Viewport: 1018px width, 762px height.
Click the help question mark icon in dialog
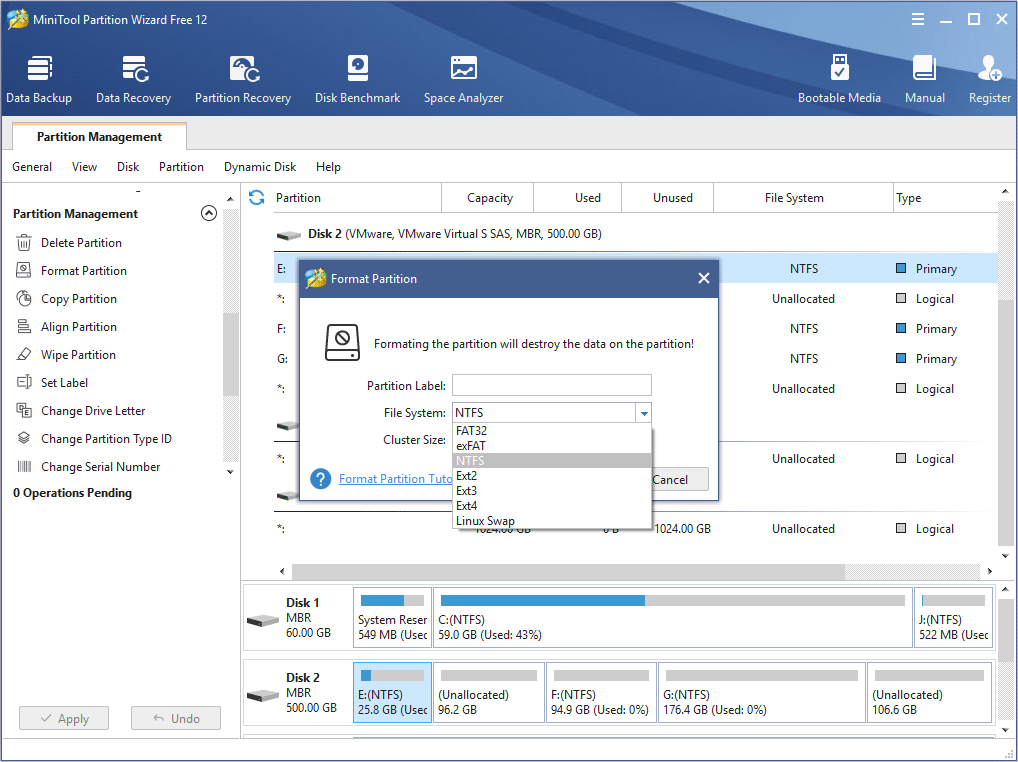click(x=321, y=479)
